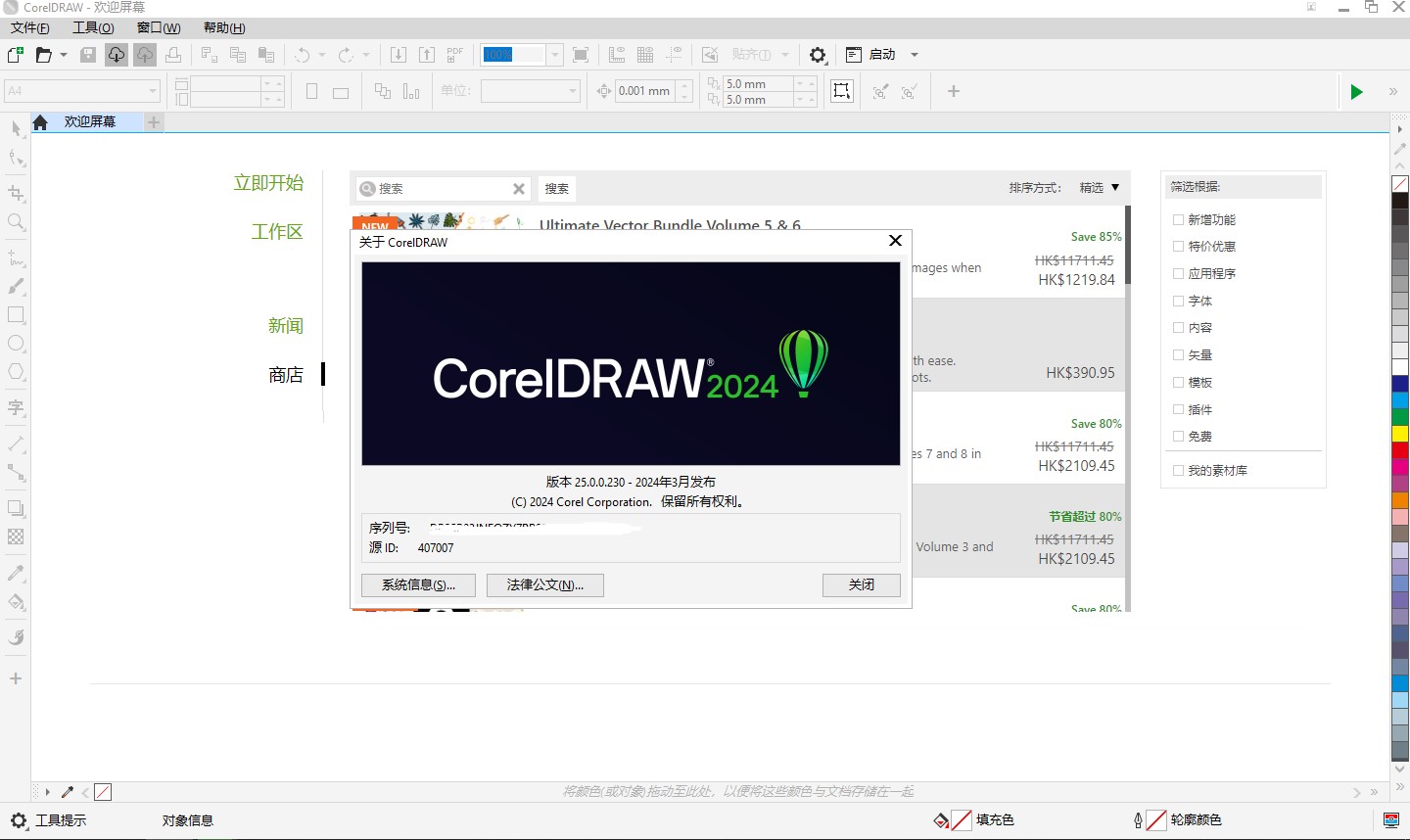Click the home icon on welcome tab
This screenshot has height=840, width=1410.
[40, 122]
